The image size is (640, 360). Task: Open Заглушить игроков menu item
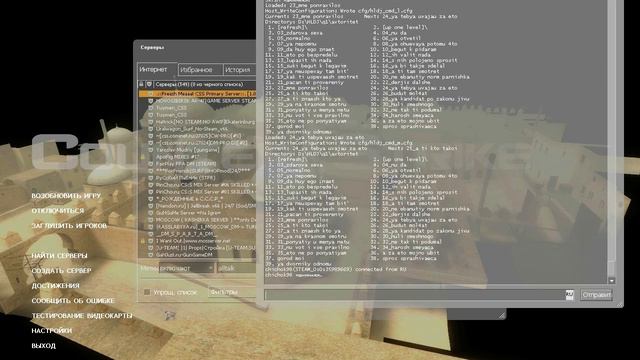coord(69,226)
